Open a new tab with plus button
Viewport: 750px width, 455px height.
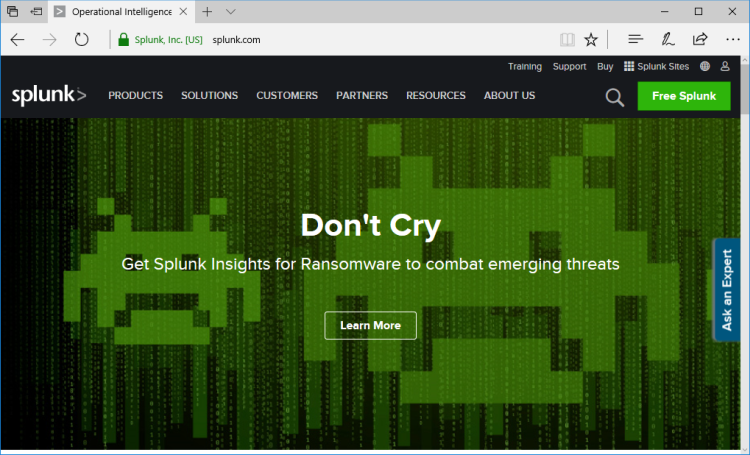click(207, 12)
